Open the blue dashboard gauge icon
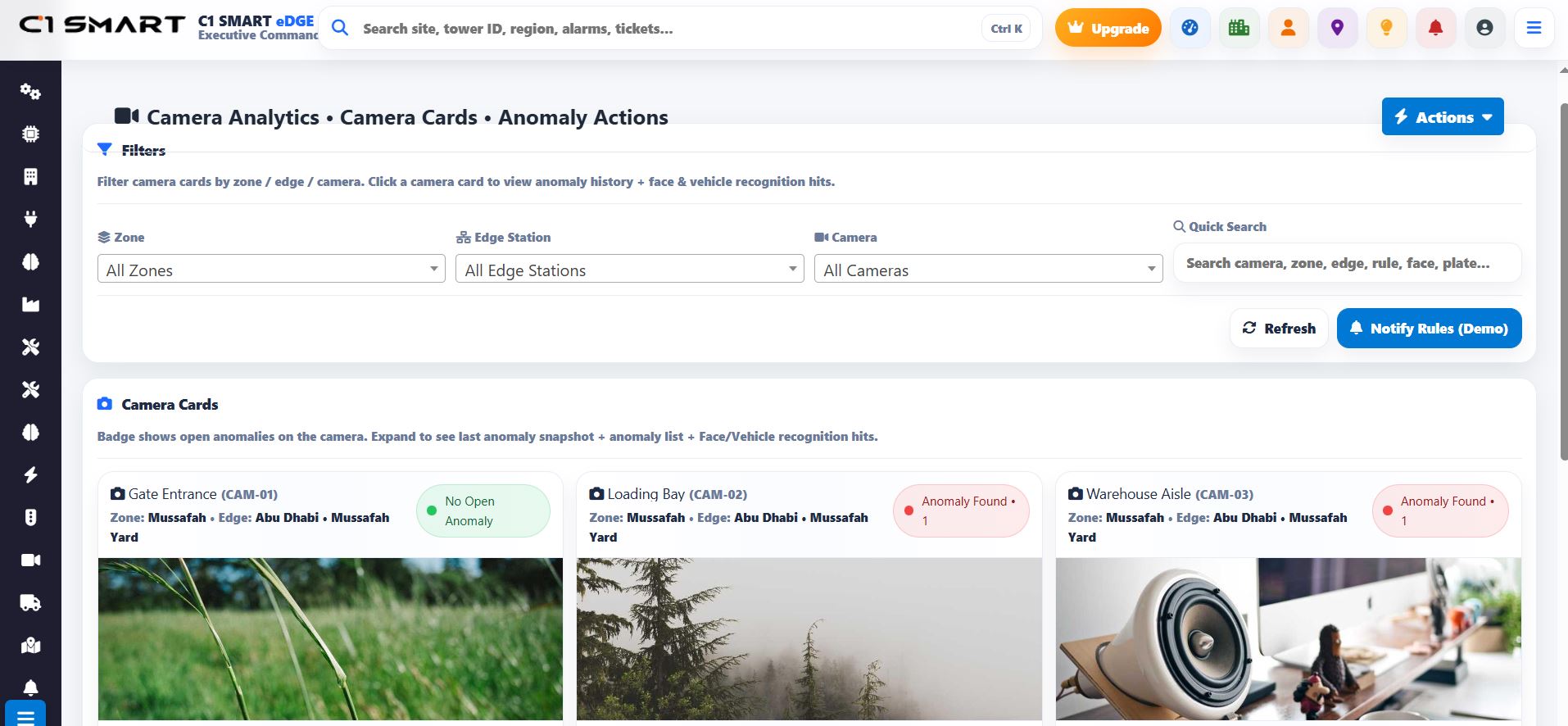 pyautogui.click(x=1190, y=28)
